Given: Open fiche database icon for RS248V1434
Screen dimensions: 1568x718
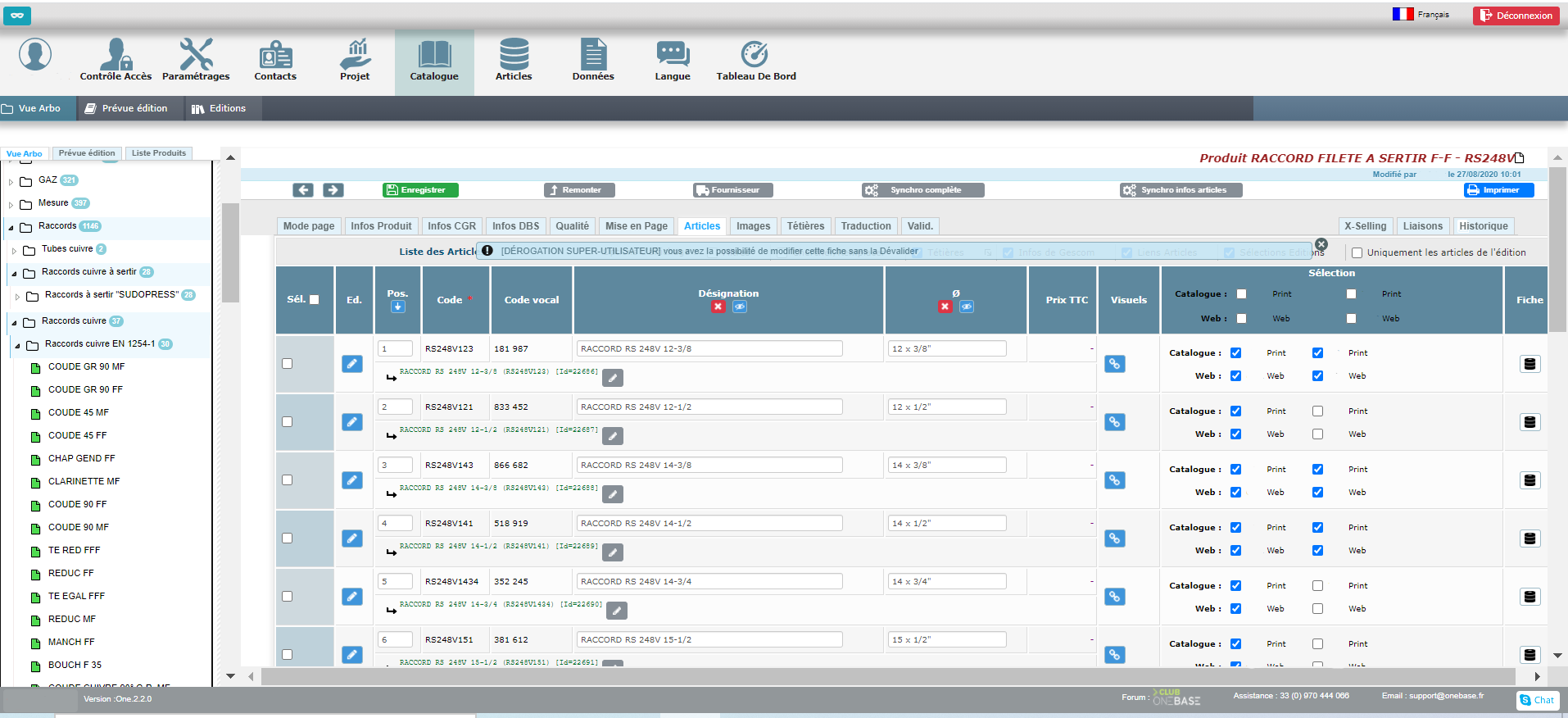Looking at the screenshot, I should click(x=1529, y=597).
